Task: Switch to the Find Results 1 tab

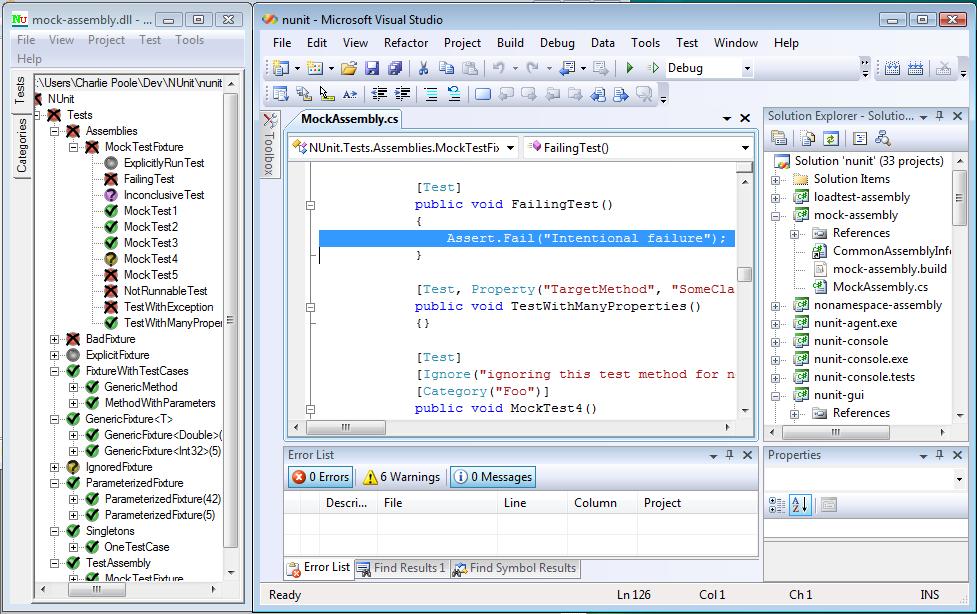Action: [x=401, y=568]
